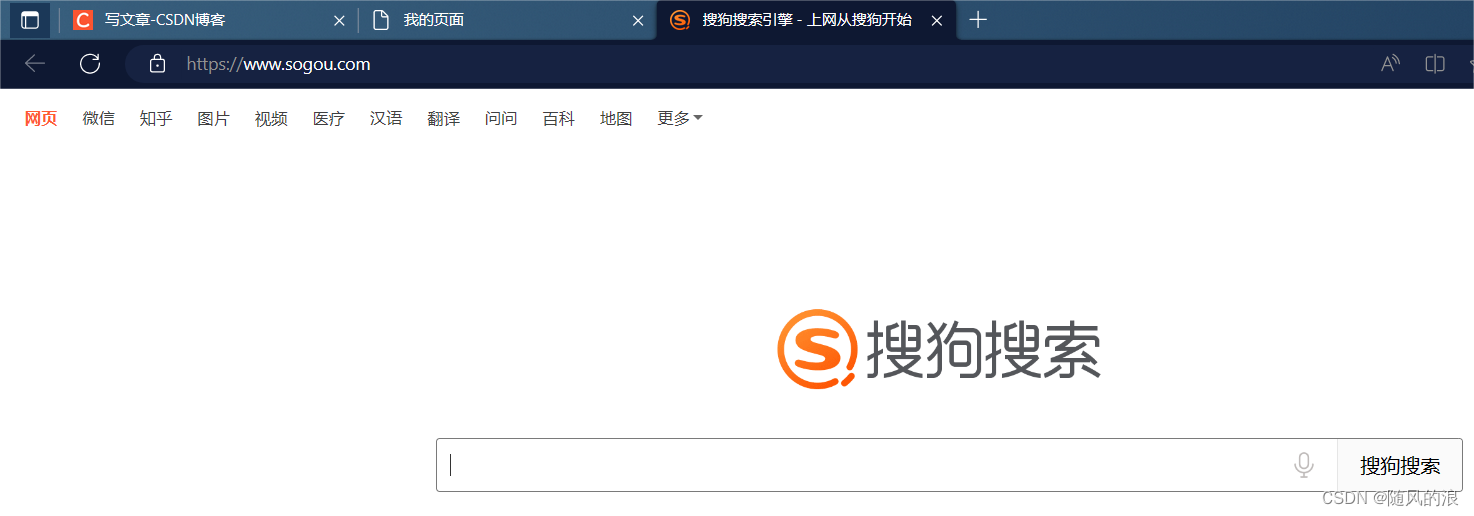Open the 翻译 link
Image resolution: width=1474 pixels, height=516 pixels.
(443, 118)
